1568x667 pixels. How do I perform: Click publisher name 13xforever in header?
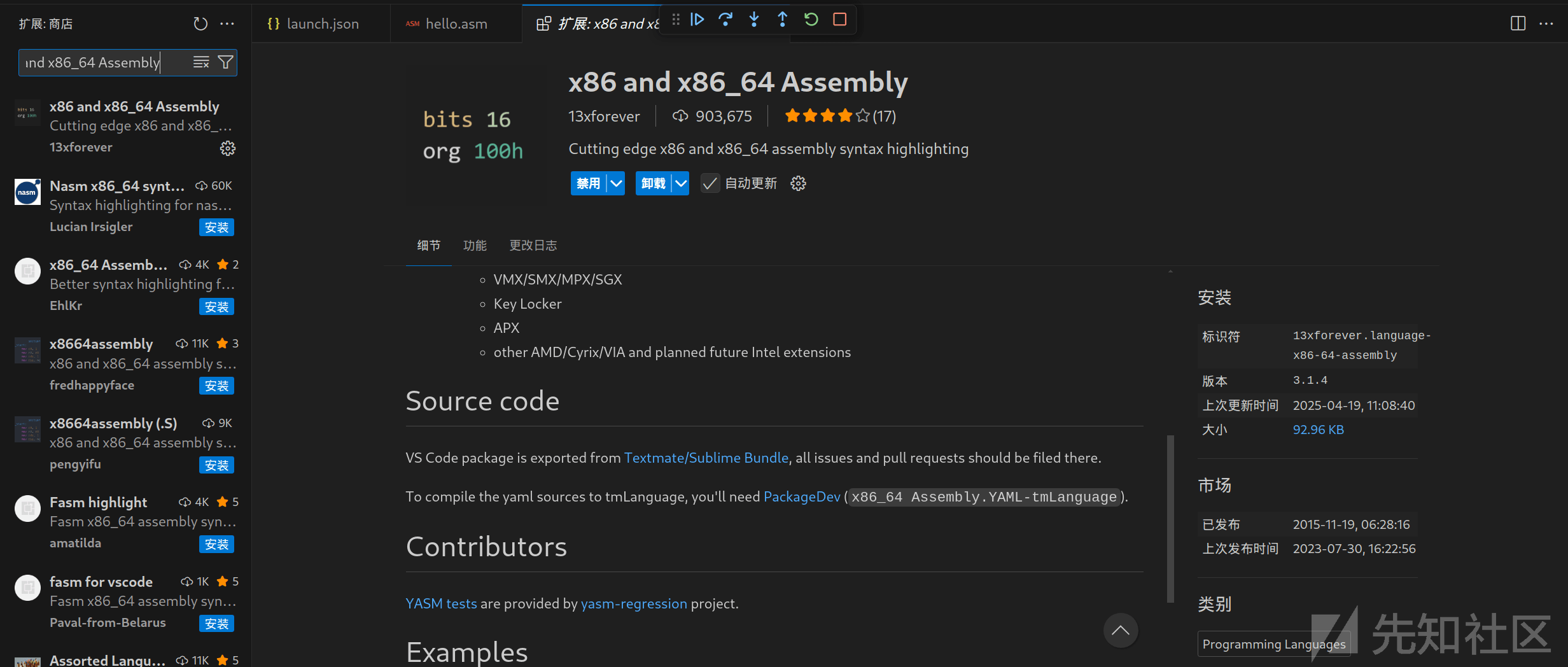604,116
